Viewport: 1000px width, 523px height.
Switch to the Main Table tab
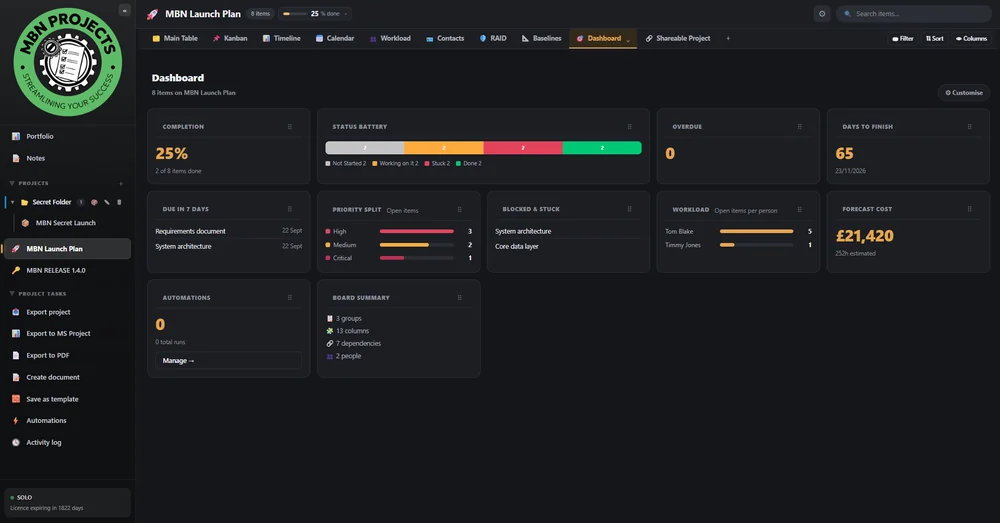(175, 38)
